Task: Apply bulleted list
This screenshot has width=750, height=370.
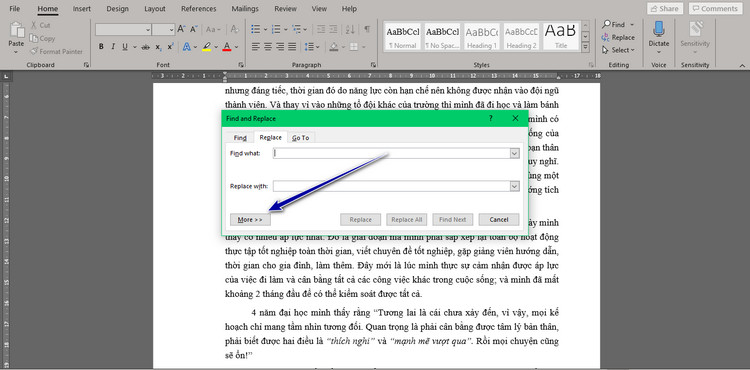Action: pyautogui.click(x=256, y=29)
